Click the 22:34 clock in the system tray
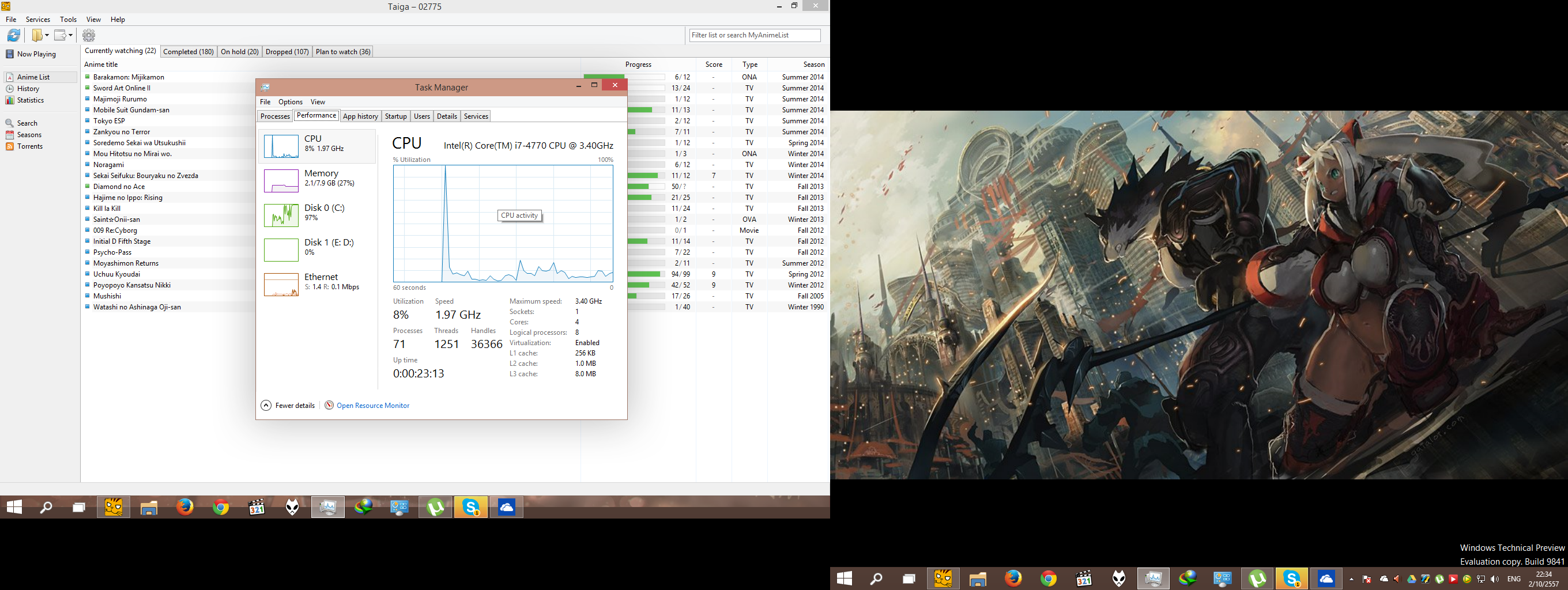Image resolution: width=1568 pixels, height=590 pixels. coord(1544,574)
